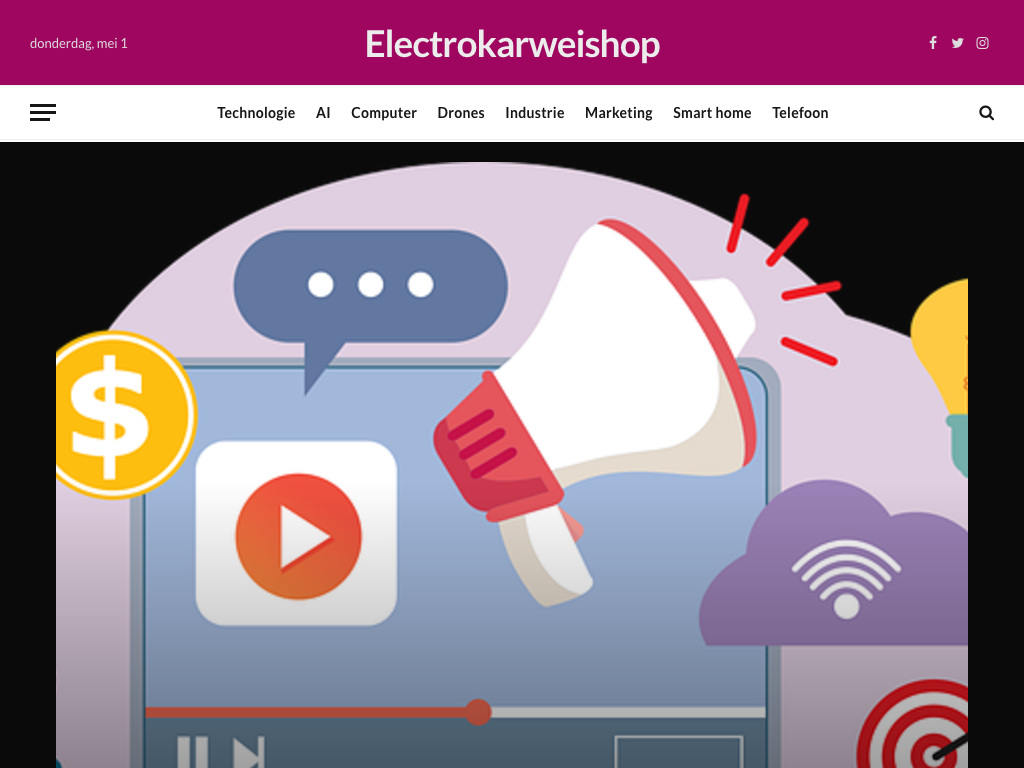Viewport: 1024px width, 768px height.
Task: Open the search magnifier icon
Action: click(986, 113)
